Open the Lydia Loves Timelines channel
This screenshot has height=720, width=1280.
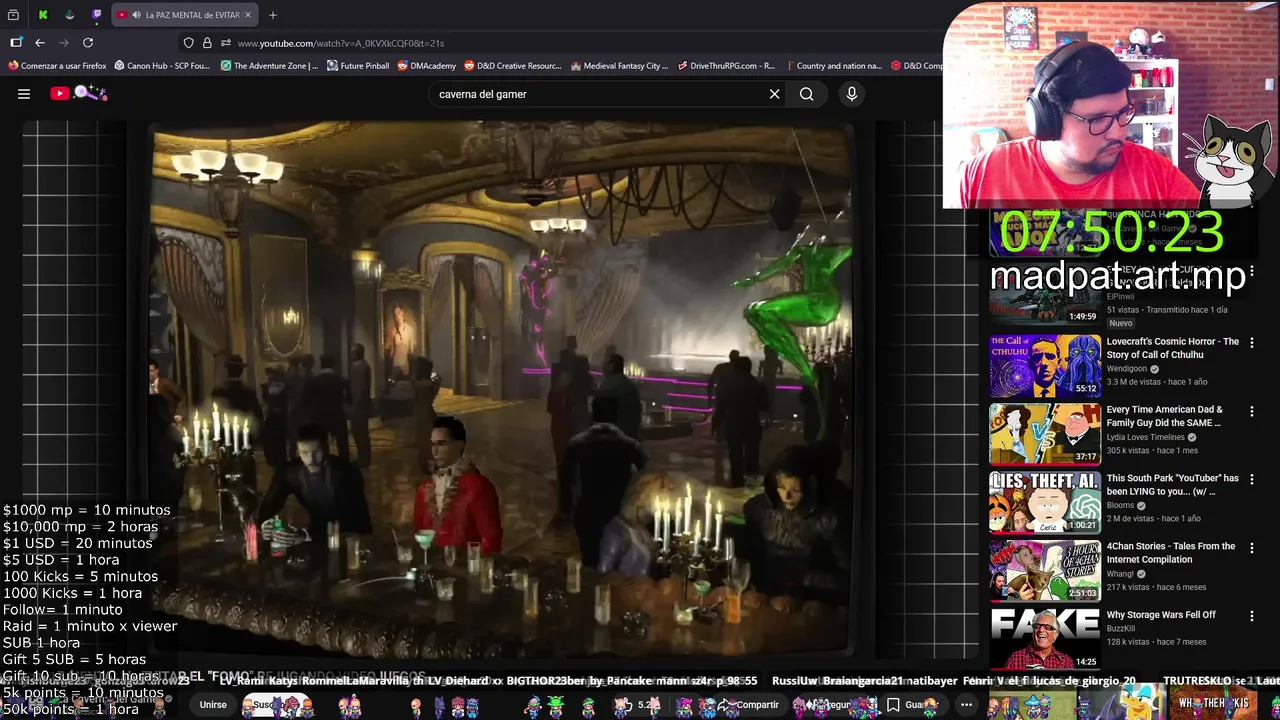pos(1147,437)
